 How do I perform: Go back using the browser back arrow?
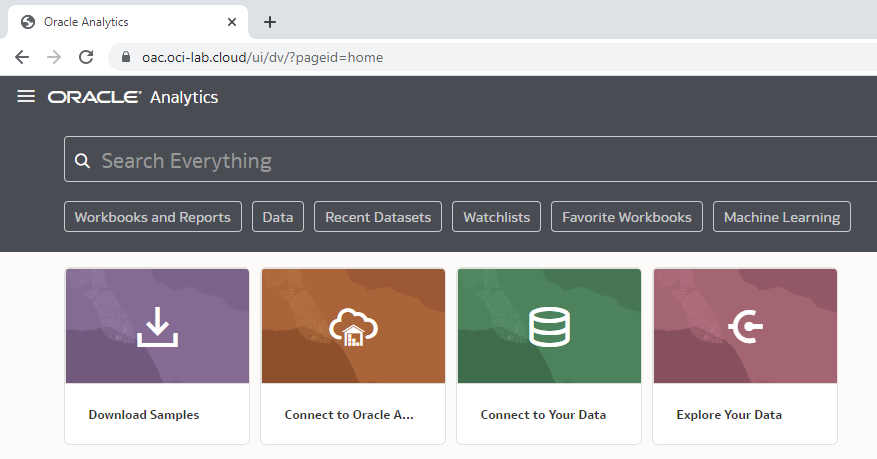(x=22, y=57)
